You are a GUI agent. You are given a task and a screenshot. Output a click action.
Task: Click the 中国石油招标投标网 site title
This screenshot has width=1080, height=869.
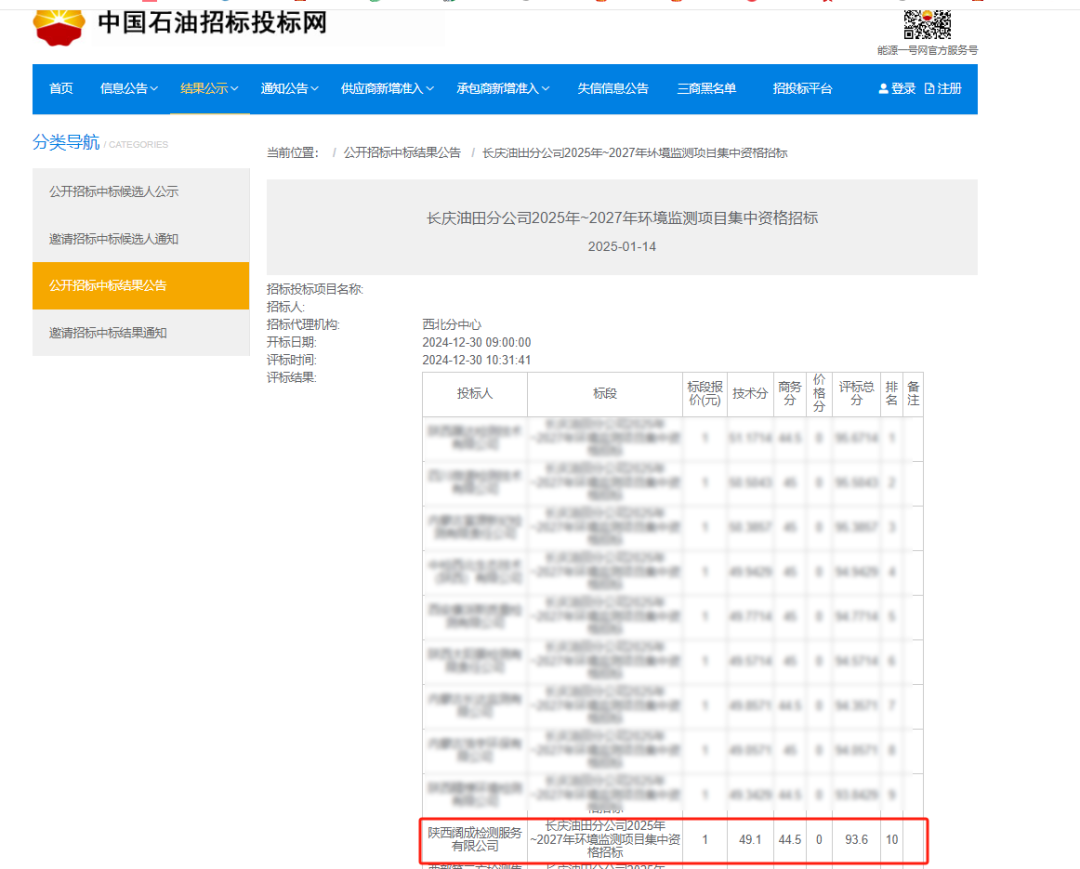212,23
